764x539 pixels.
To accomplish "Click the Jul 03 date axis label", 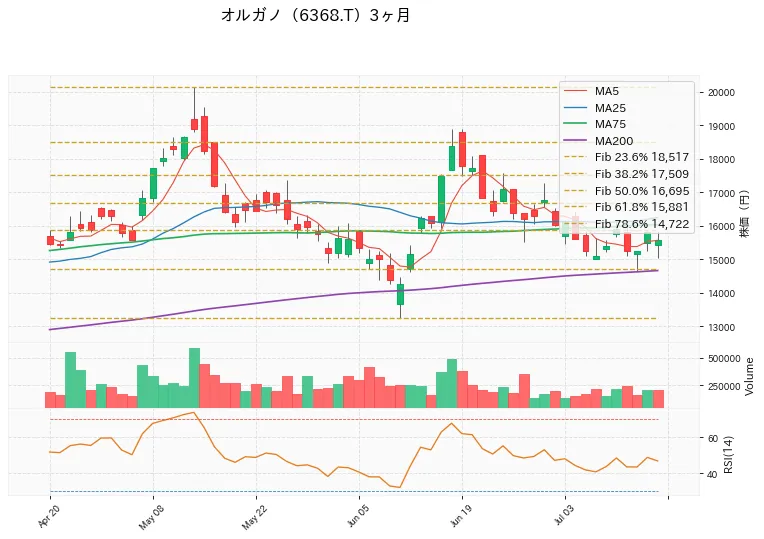I will pos(563,516).
